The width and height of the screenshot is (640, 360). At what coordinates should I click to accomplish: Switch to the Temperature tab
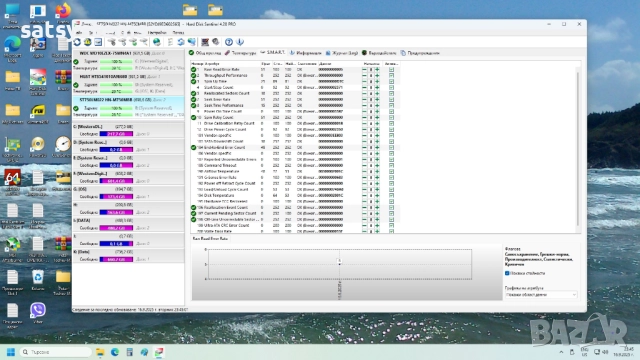(x=240, y=53)
